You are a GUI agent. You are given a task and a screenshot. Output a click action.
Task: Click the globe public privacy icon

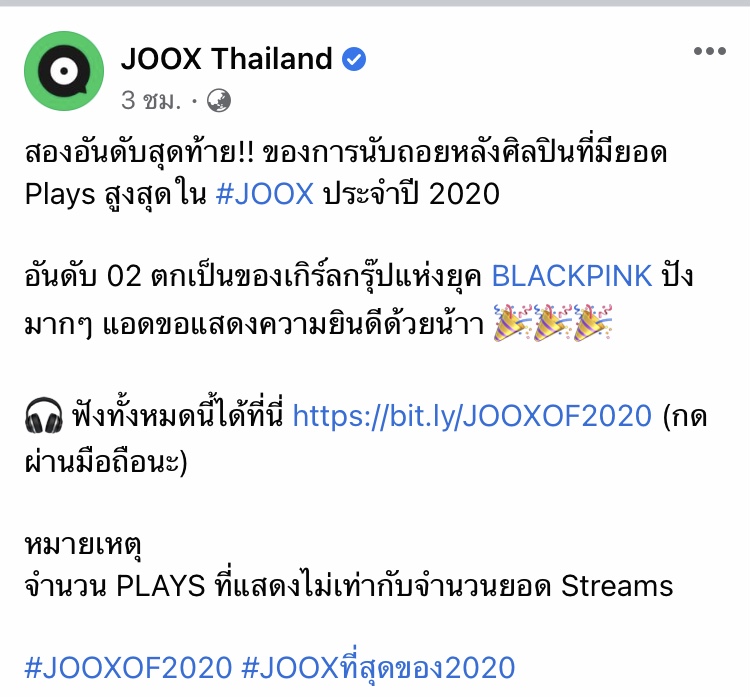[x=219, y=101]
